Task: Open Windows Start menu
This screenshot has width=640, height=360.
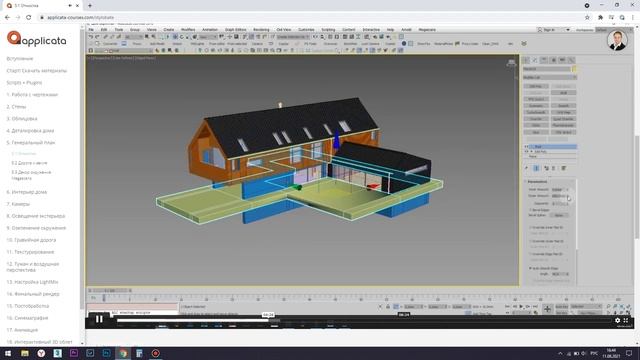Action: (8, 353)
